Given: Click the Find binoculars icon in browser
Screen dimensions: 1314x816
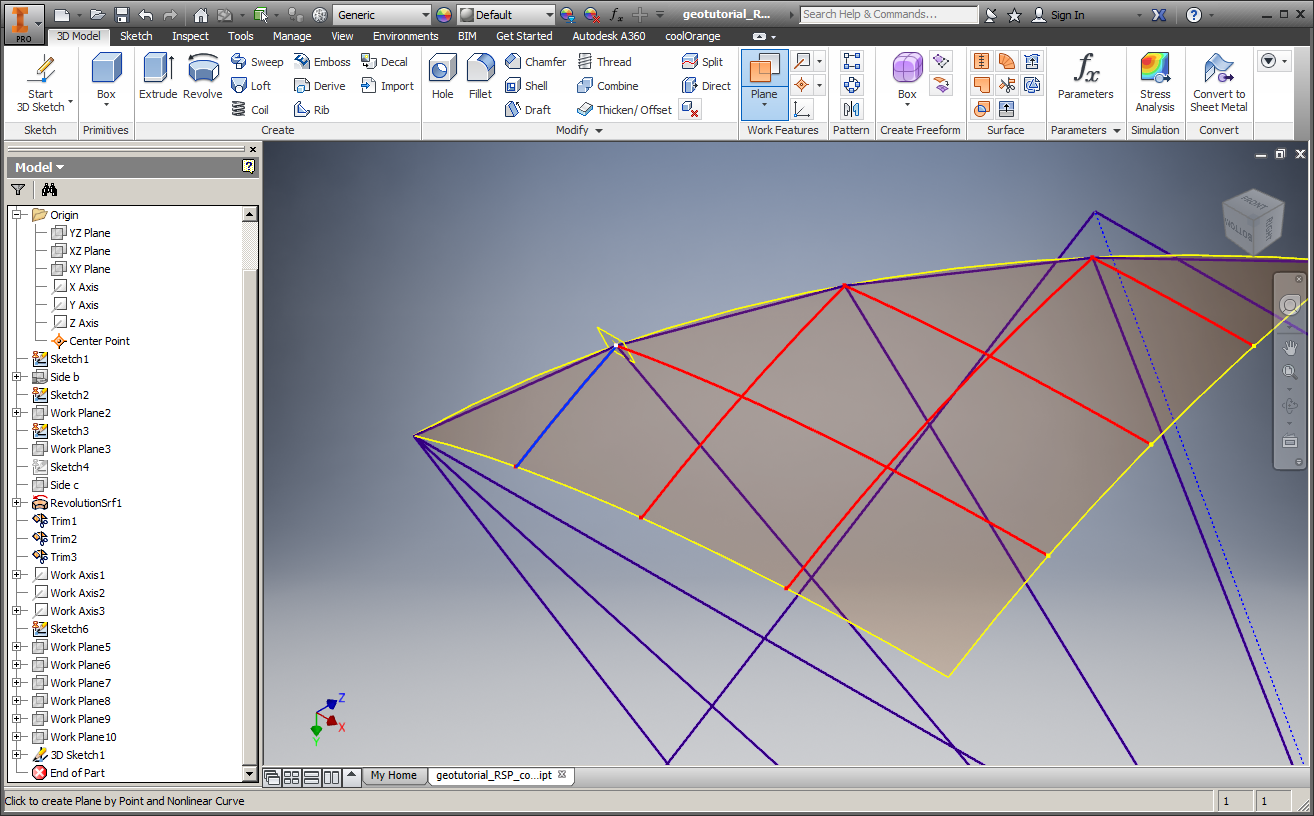Looking at the screenshot, I should click(50, 190).
